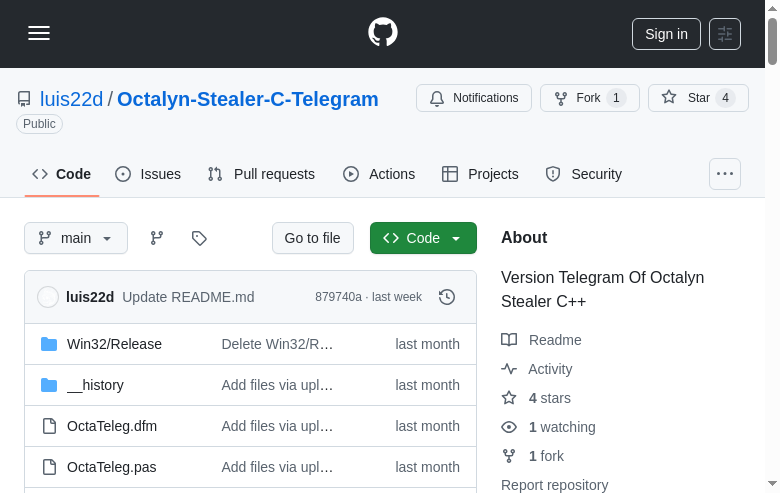Open the Octalyn-Stealer-C-Telegram repository link
This screenshot has height=493, width=780.
[x=248, y=99]
